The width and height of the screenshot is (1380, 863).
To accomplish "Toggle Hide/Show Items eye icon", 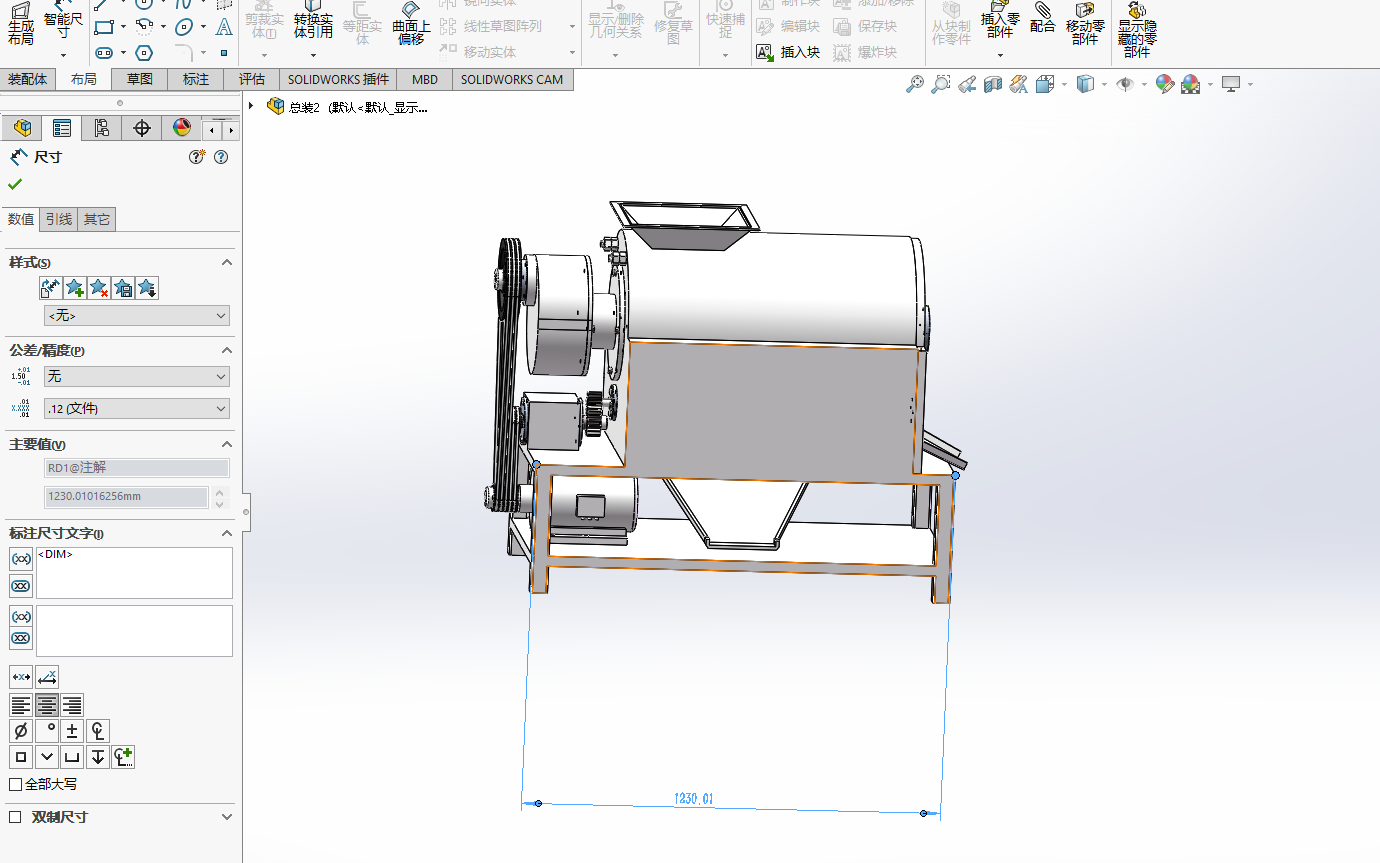I will [x=1125, y=85].
